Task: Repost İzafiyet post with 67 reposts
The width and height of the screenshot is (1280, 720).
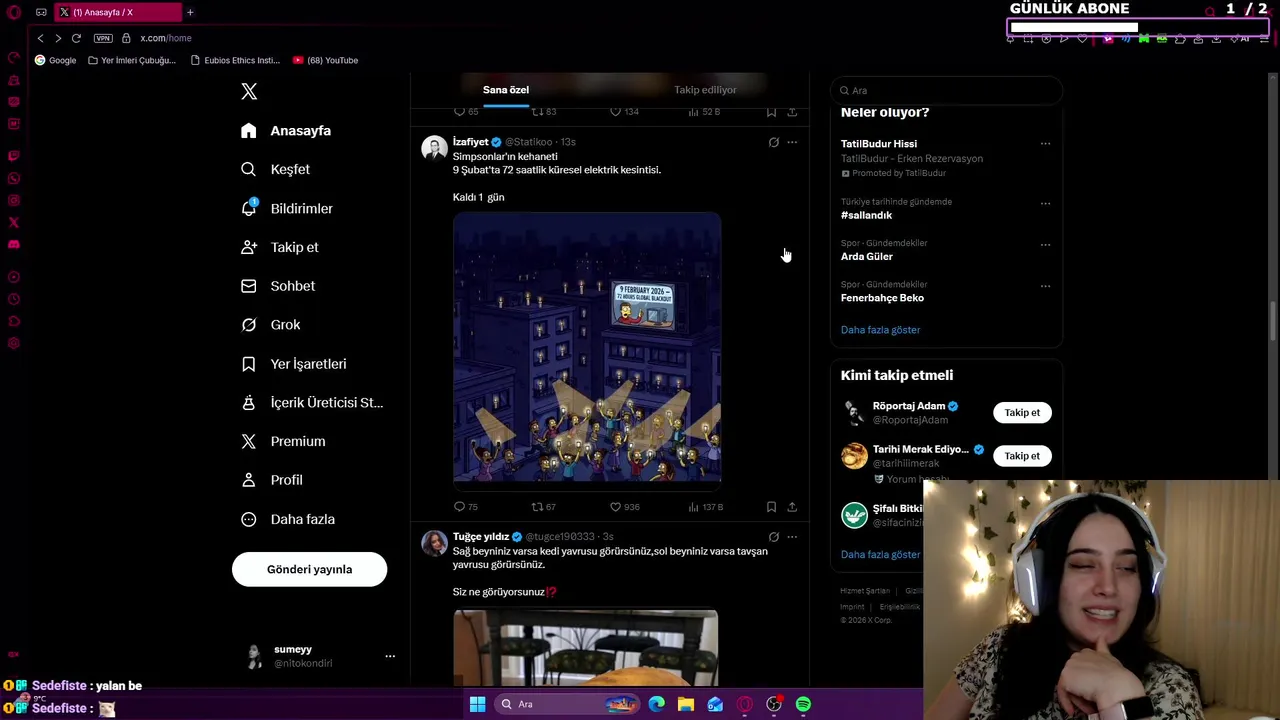Action: (x=543, y=507)
